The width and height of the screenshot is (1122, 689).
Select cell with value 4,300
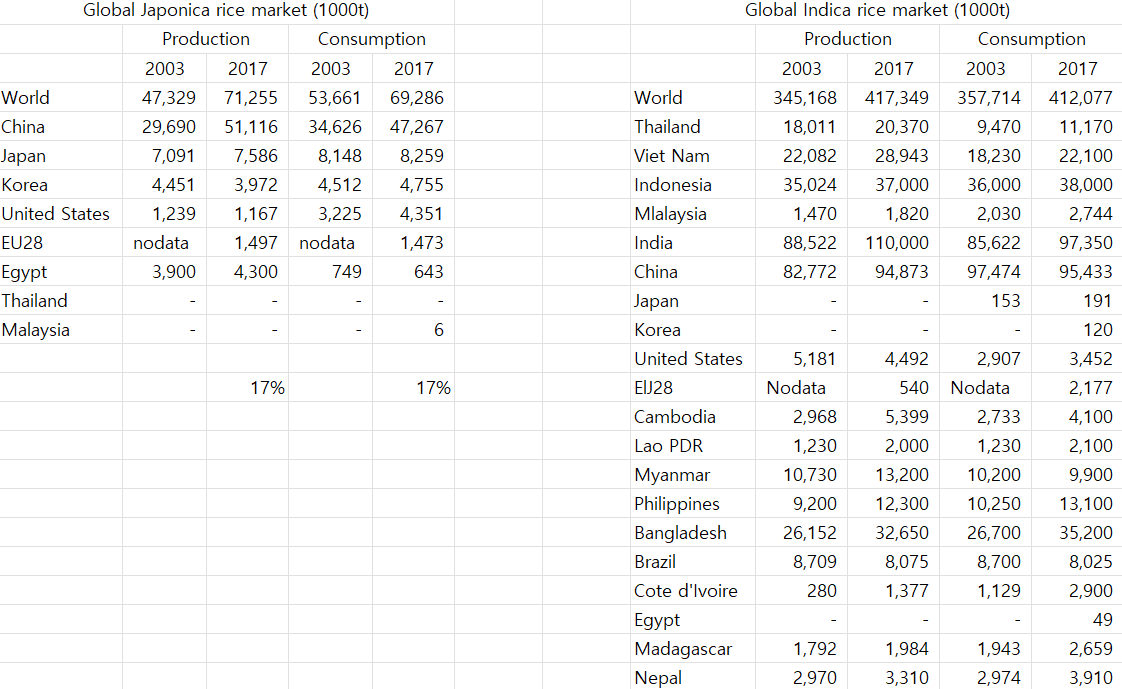pos(255,272)
